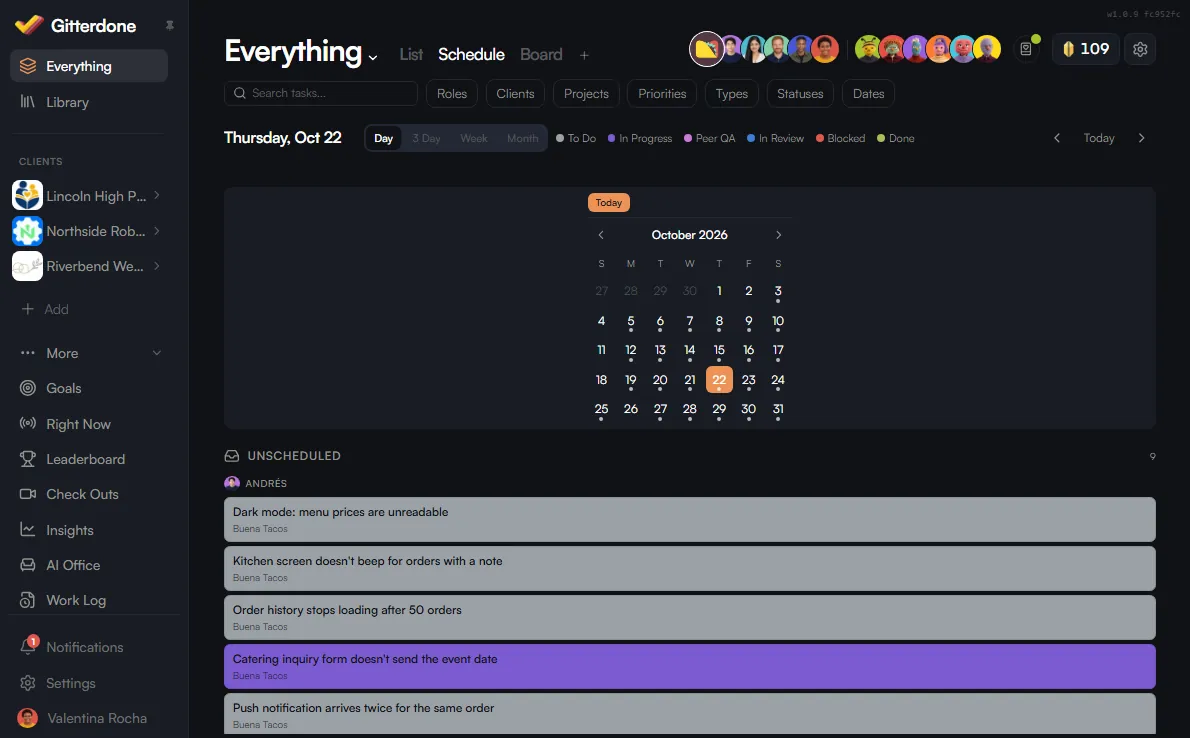1190x738 pixels.
Task: Open the Everything title dropdown chevron
Action: [373, 57]
